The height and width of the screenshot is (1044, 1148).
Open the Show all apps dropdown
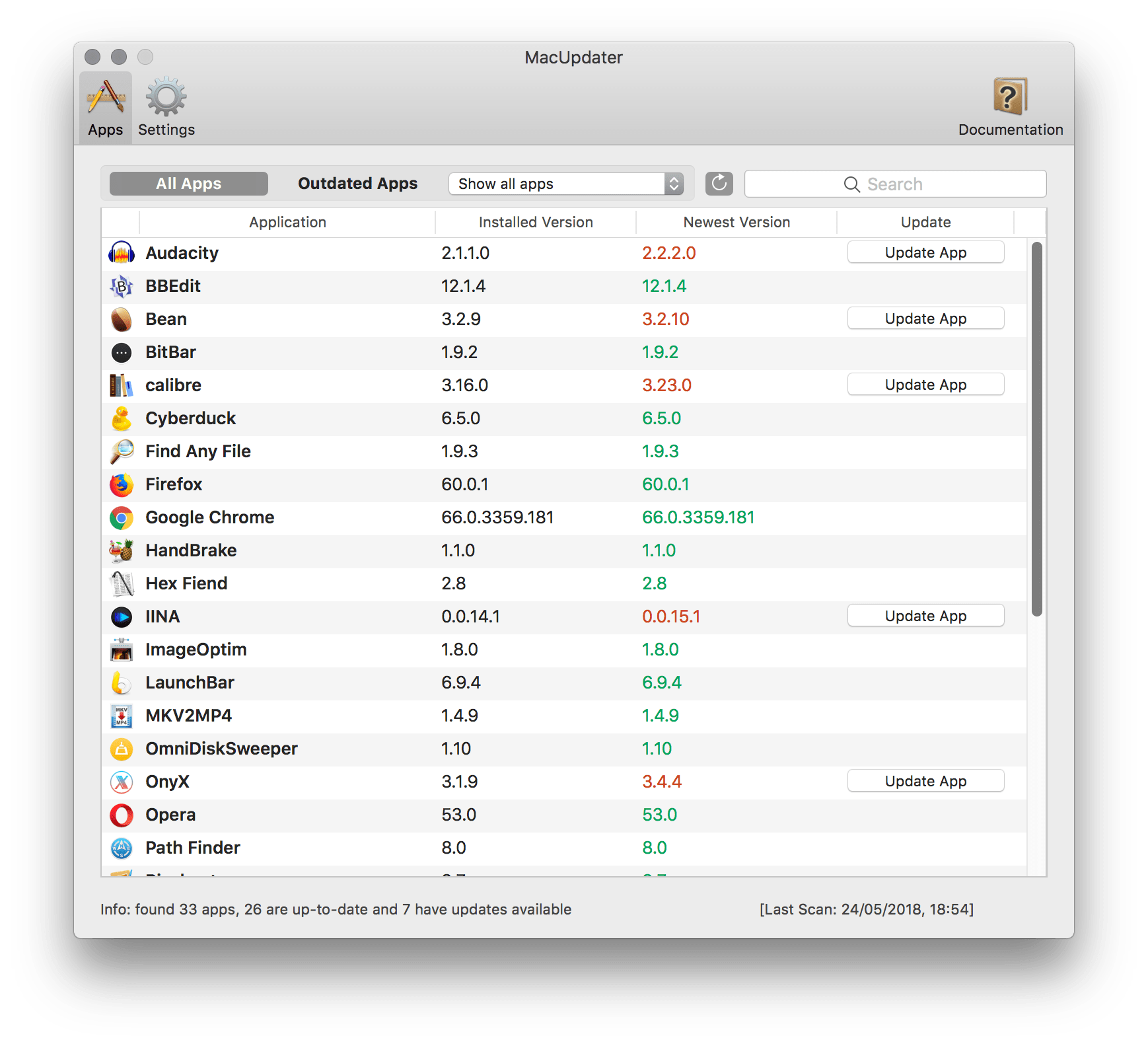pos(566,184)
